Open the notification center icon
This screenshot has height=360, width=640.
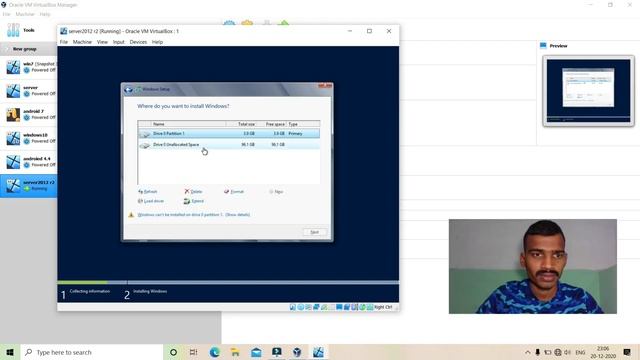coord(627,352)
